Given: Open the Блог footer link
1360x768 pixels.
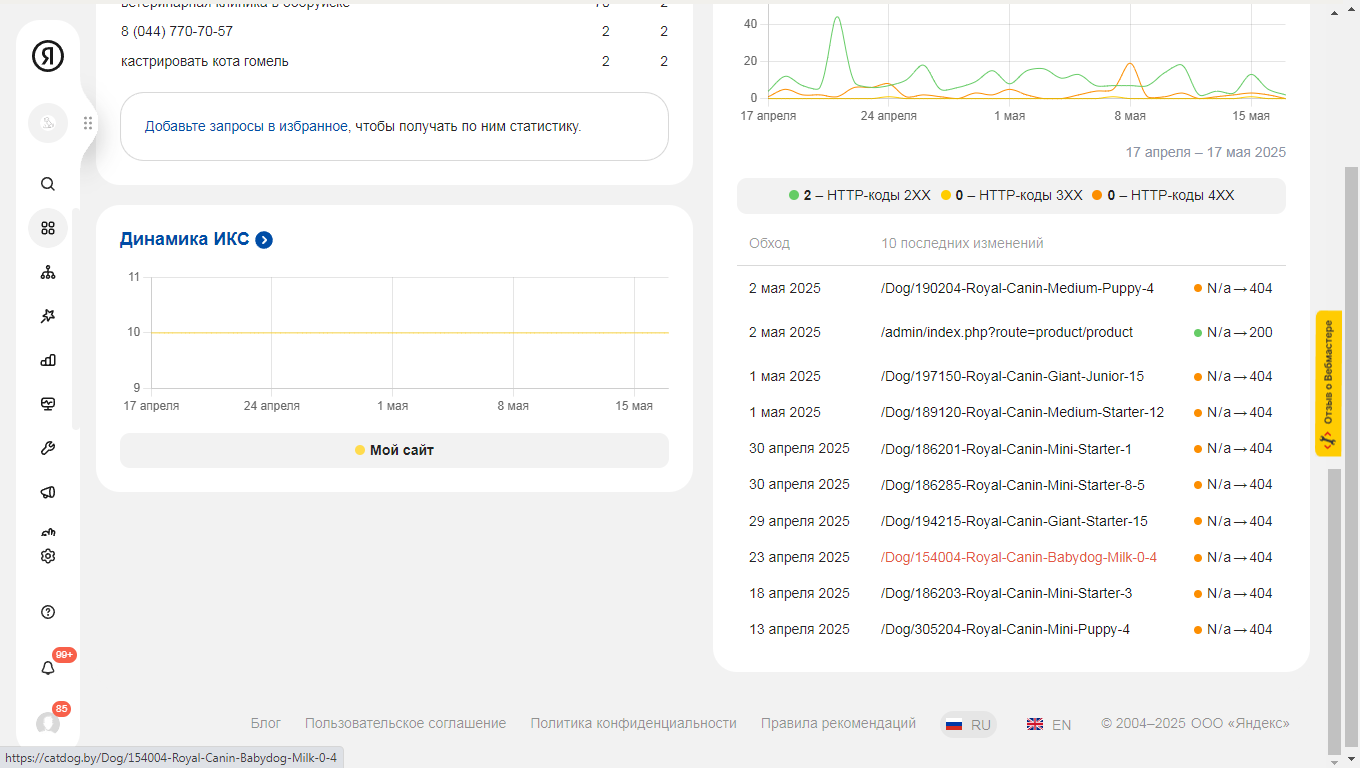Looking at the screenshot, I should 266,723.
